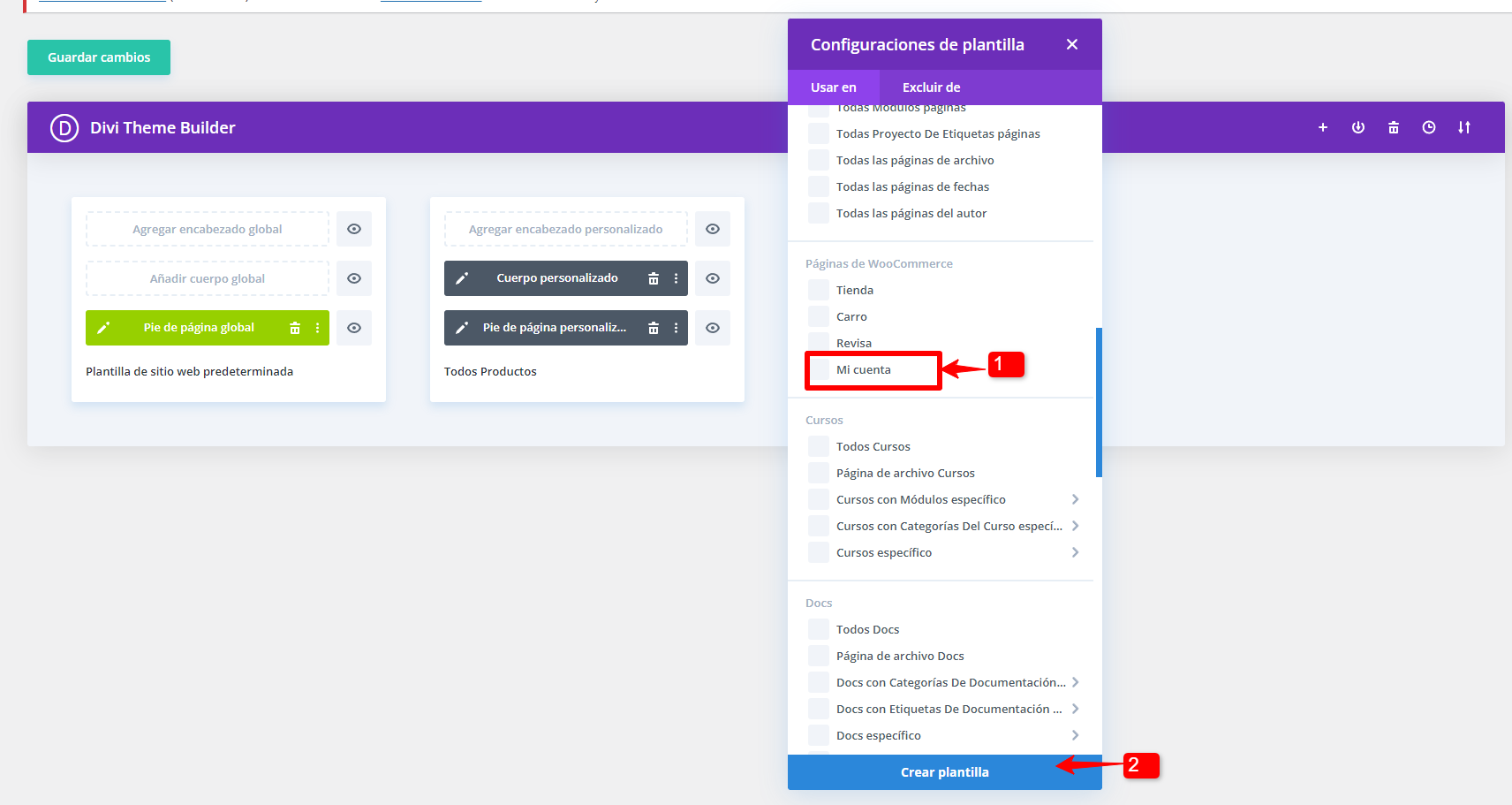Expand Docs con Etiquetas De Documentación chevron
This screenshot has height=805, width=1512.
1075,709
